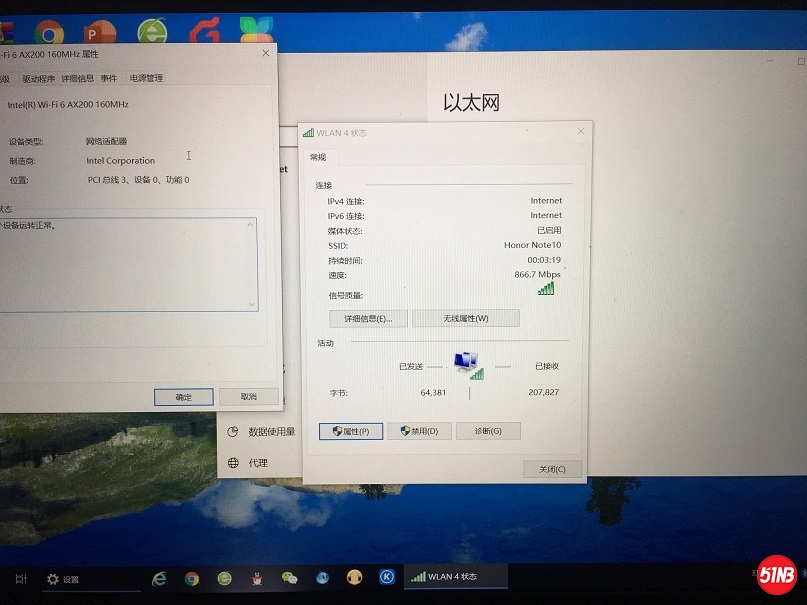
Task: Click 确定 in adapter properties dialog
Action: click(183, 397)
